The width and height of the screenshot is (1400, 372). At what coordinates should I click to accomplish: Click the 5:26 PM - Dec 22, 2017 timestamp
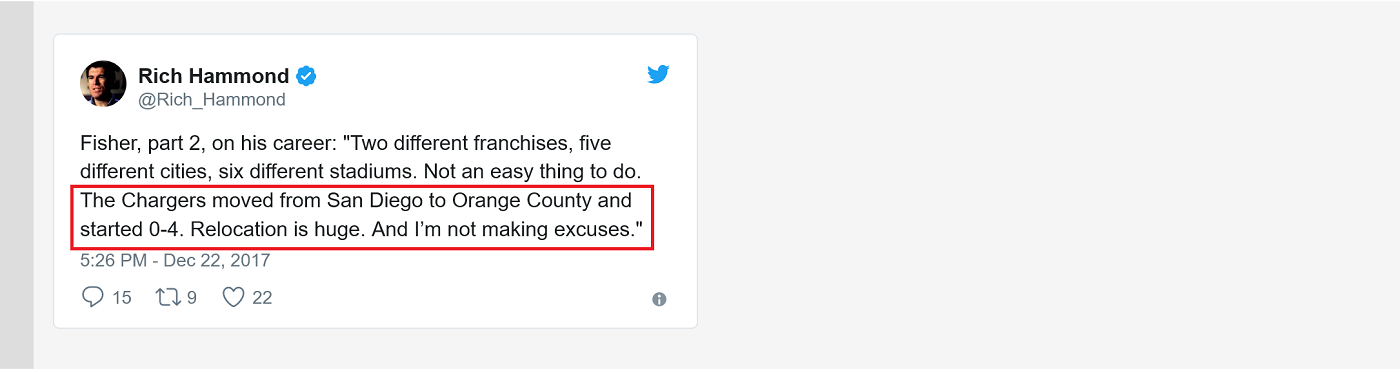pos(175,261)
